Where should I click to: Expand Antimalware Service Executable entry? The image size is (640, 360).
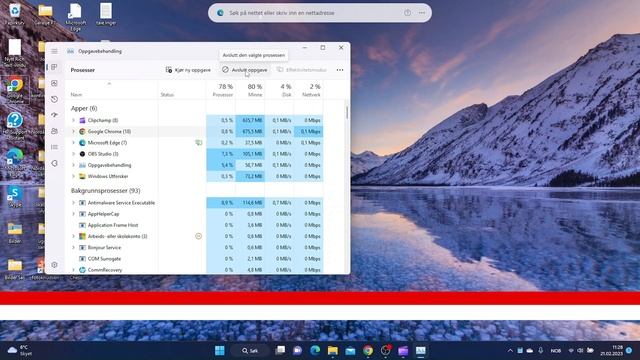tap(73, 203)
